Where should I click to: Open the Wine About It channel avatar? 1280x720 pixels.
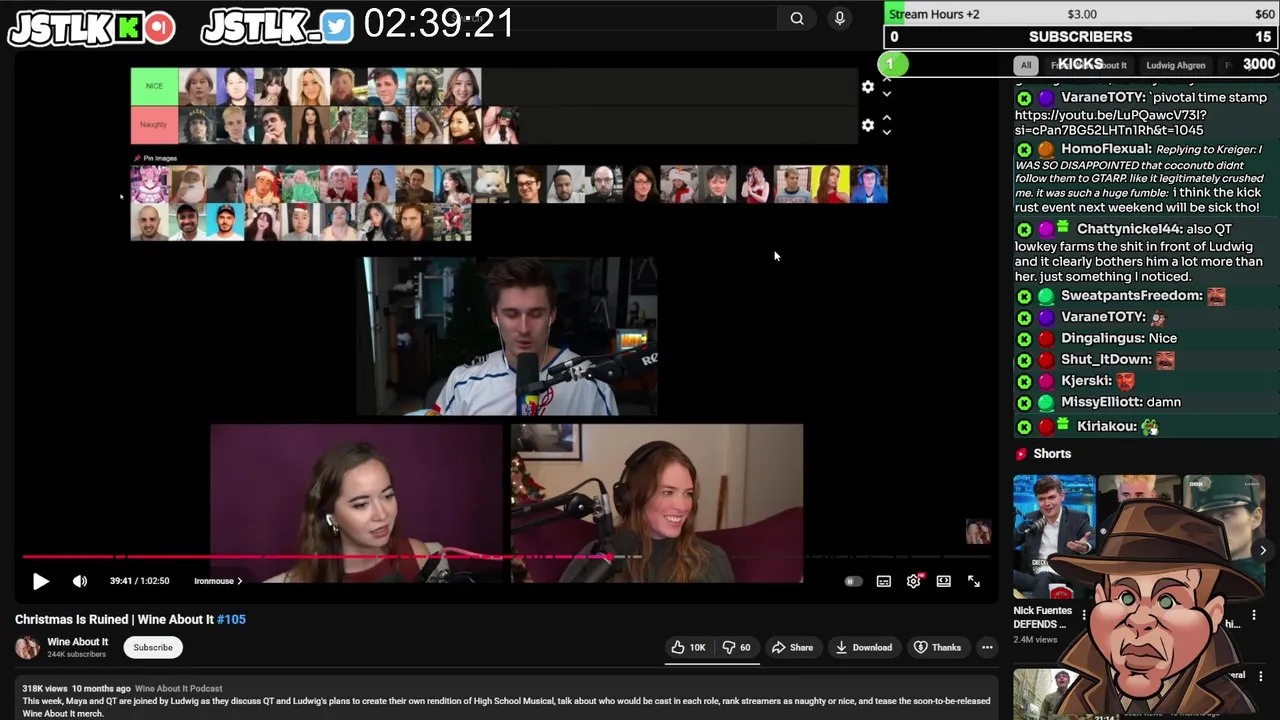[x=27, y=647]
